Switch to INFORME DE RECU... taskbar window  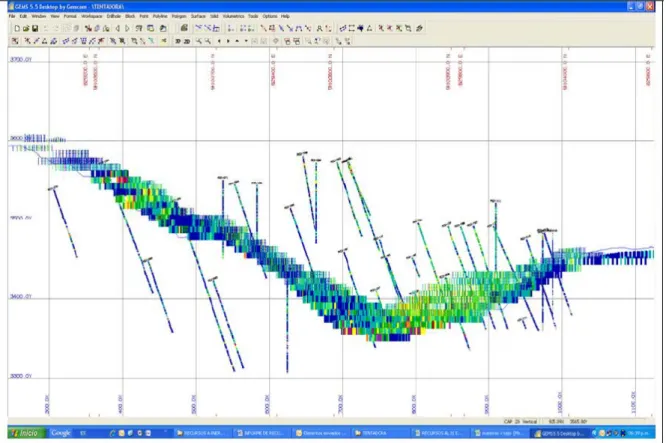tap(261, 433)
